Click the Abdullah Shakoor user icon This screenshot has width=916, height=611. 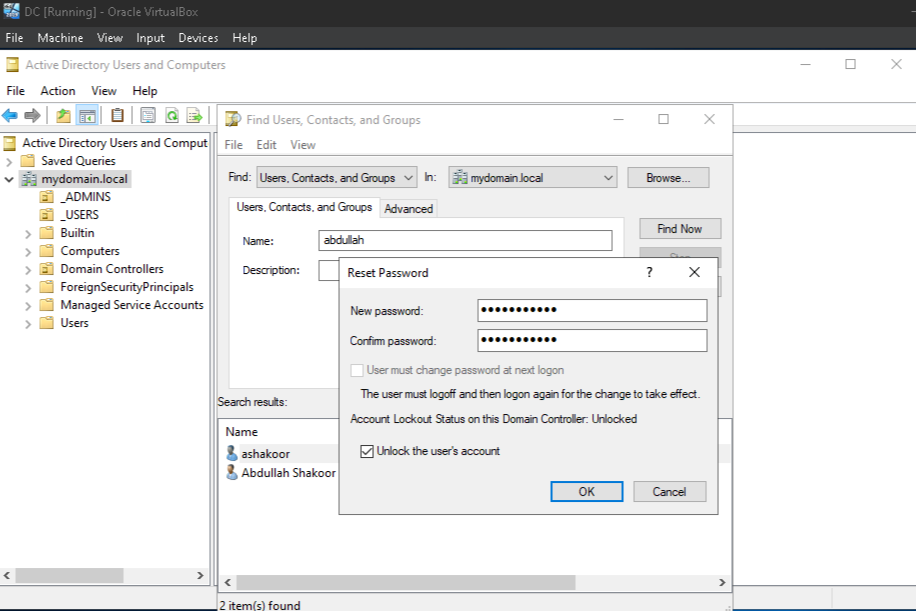232,472
